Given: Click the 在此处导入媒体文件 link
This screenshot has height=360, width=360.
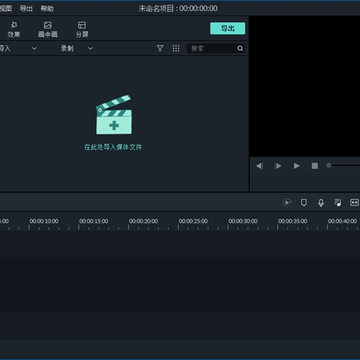Looking at the screenshot, I should point(113,147).
